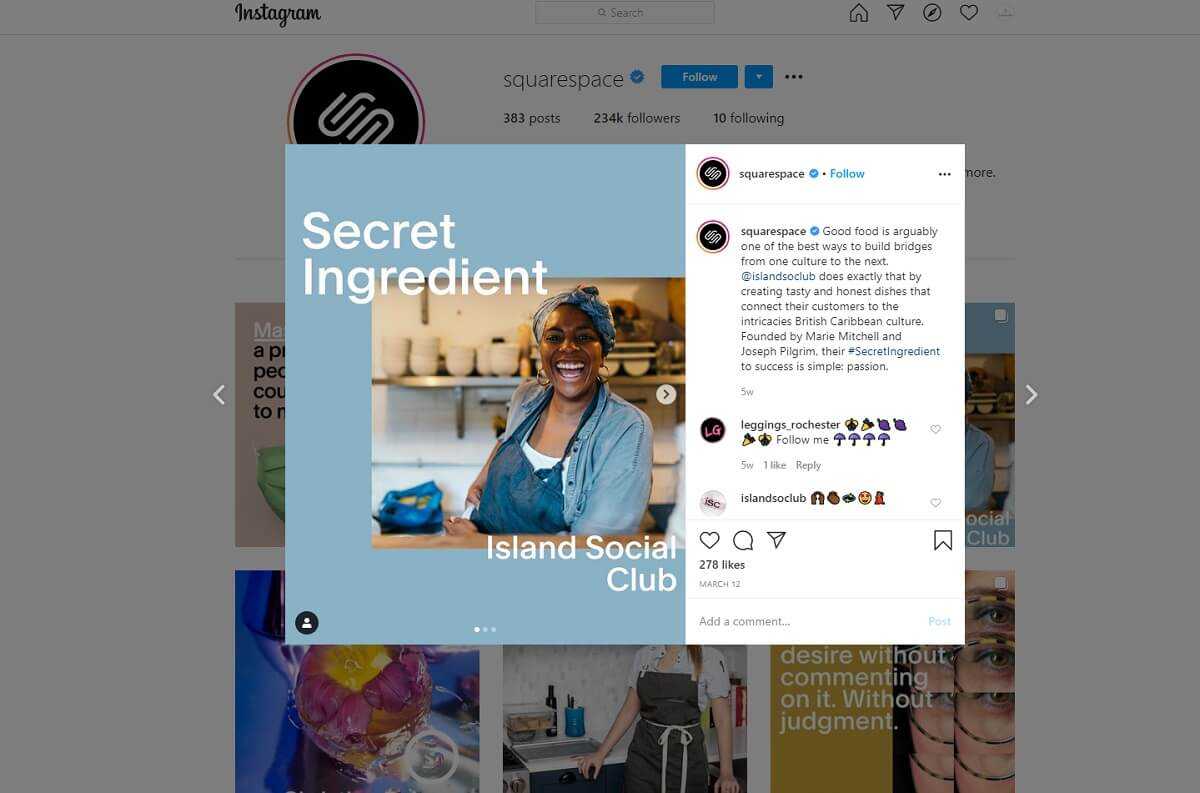
Task: Show tagged accounts via the person icon on the photo
Action: click(x=307, y=623)
